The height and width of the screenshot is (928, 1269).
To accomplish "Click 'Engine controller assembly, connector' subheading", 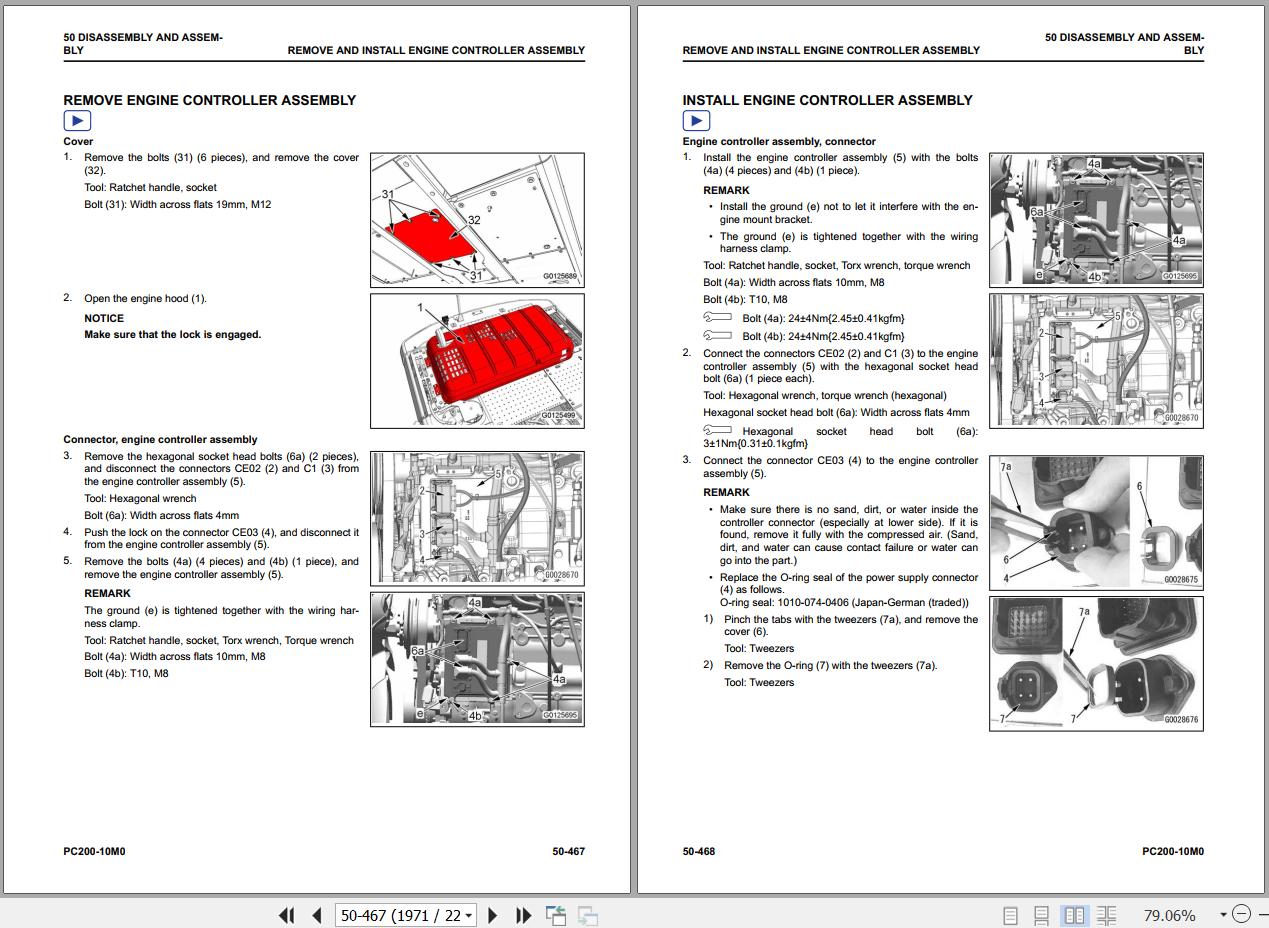I will [779, 141].
